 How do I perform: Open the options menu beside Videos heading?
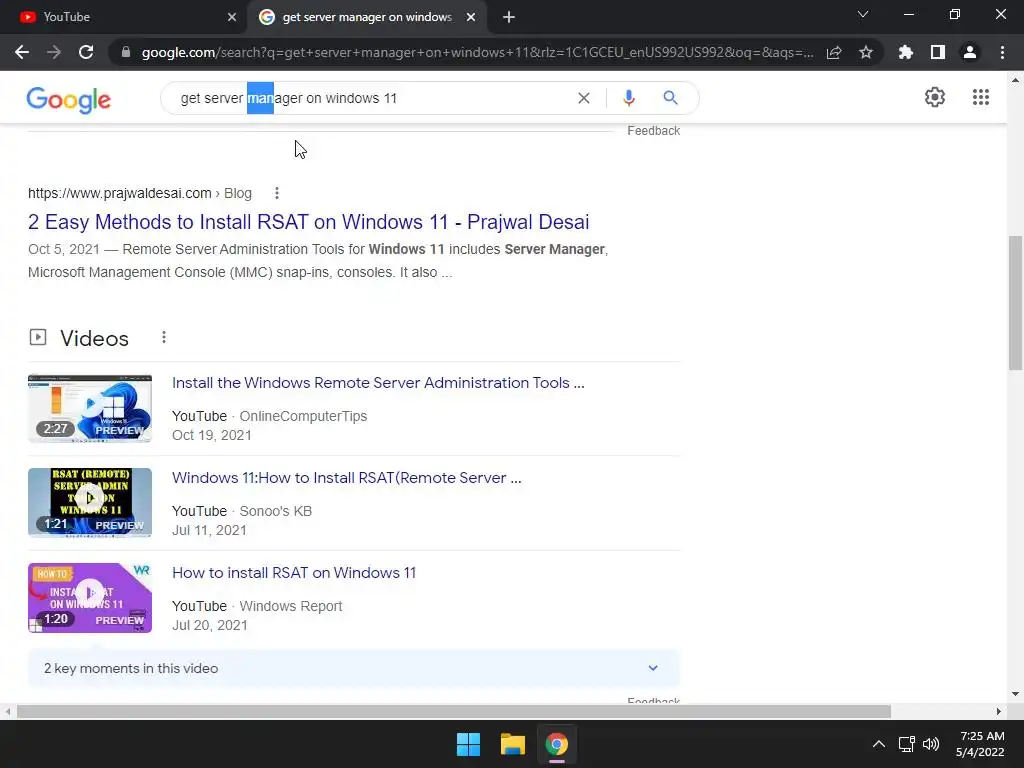(164, 337)
